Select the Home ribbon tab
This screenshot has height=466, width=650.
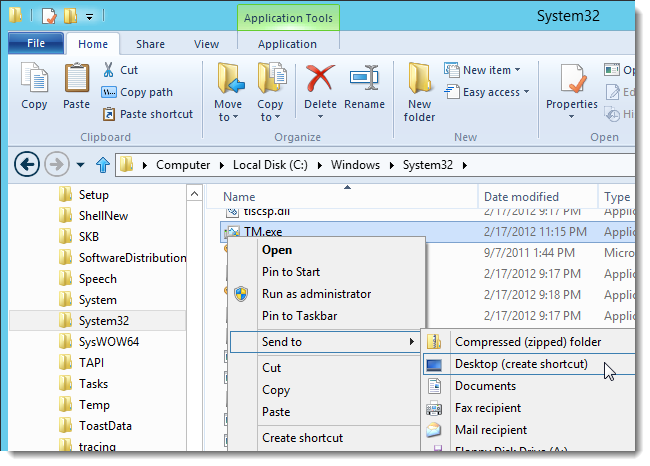tap(93, 44)
